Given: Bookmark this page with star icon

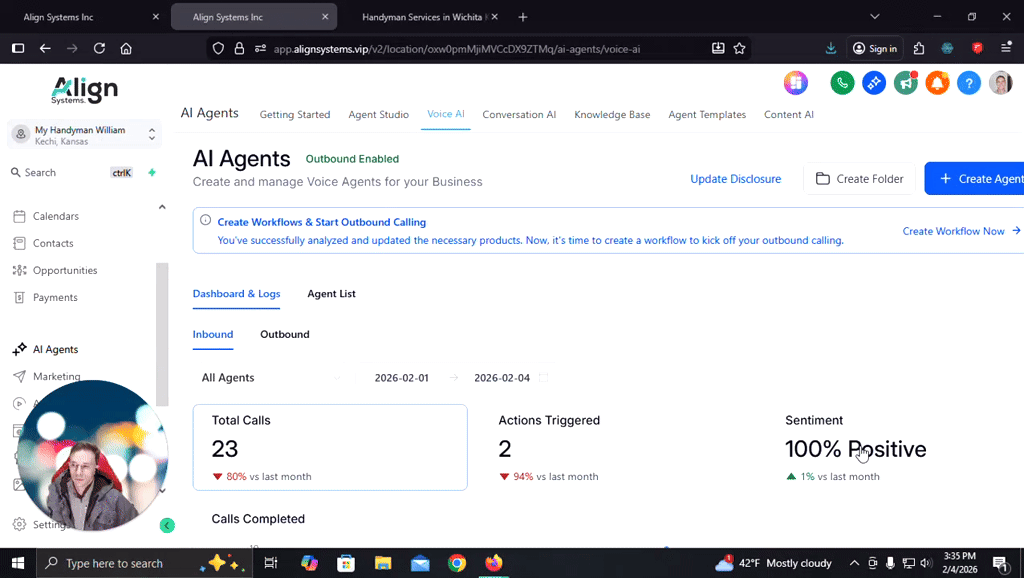Looking at the screenshot, I should click(x=739, y=48).
